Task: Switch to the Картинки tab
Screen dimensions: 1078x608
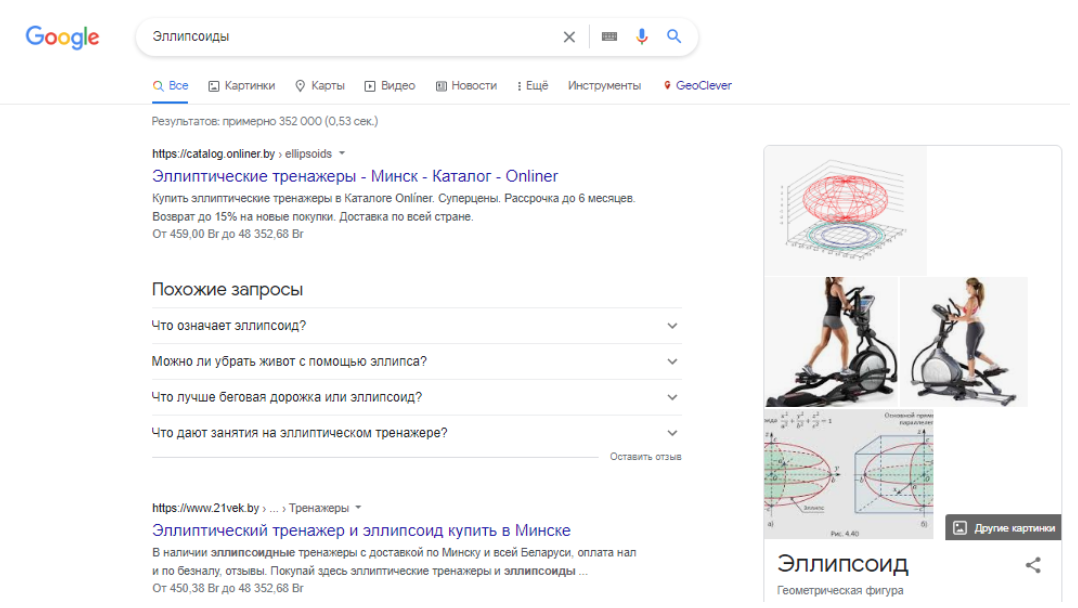Action: (242, 86)
